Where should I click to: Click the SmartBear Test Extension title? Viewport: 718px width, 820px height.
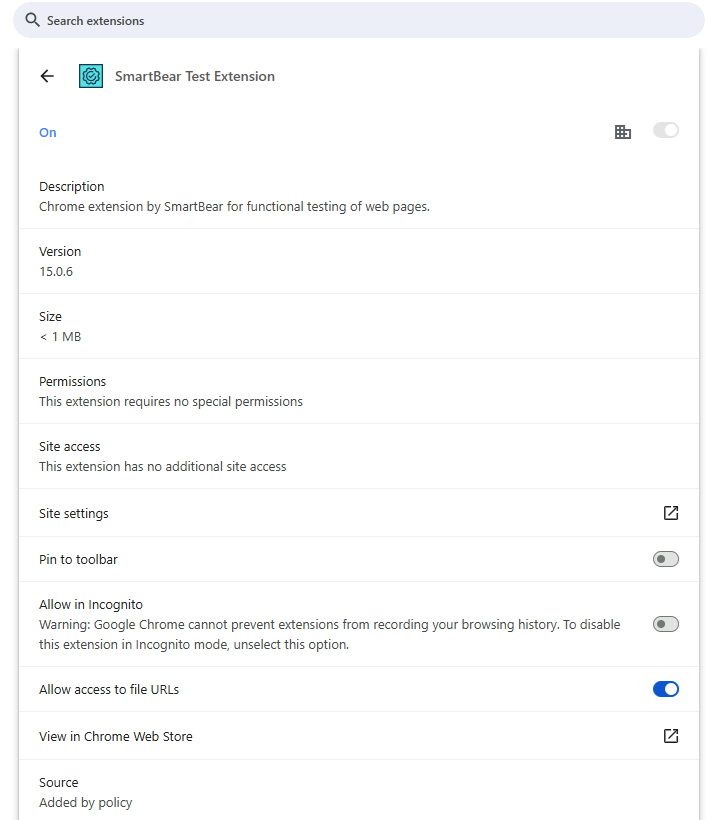pos(195,76)
